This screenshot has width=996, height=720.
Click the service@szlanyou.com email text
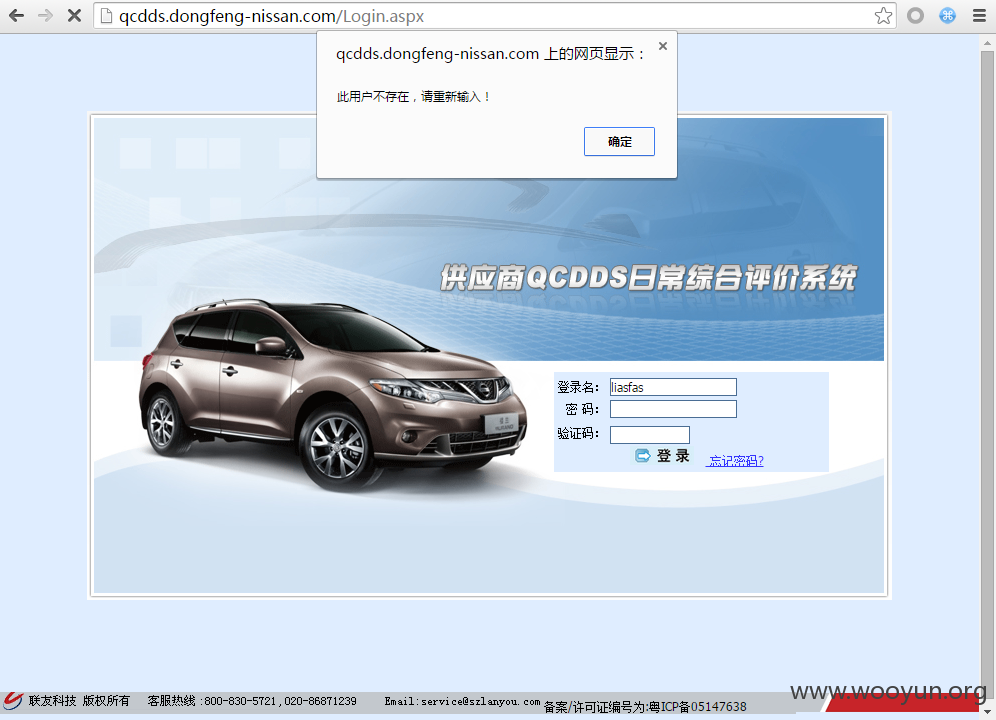click(x=462, y=702)
